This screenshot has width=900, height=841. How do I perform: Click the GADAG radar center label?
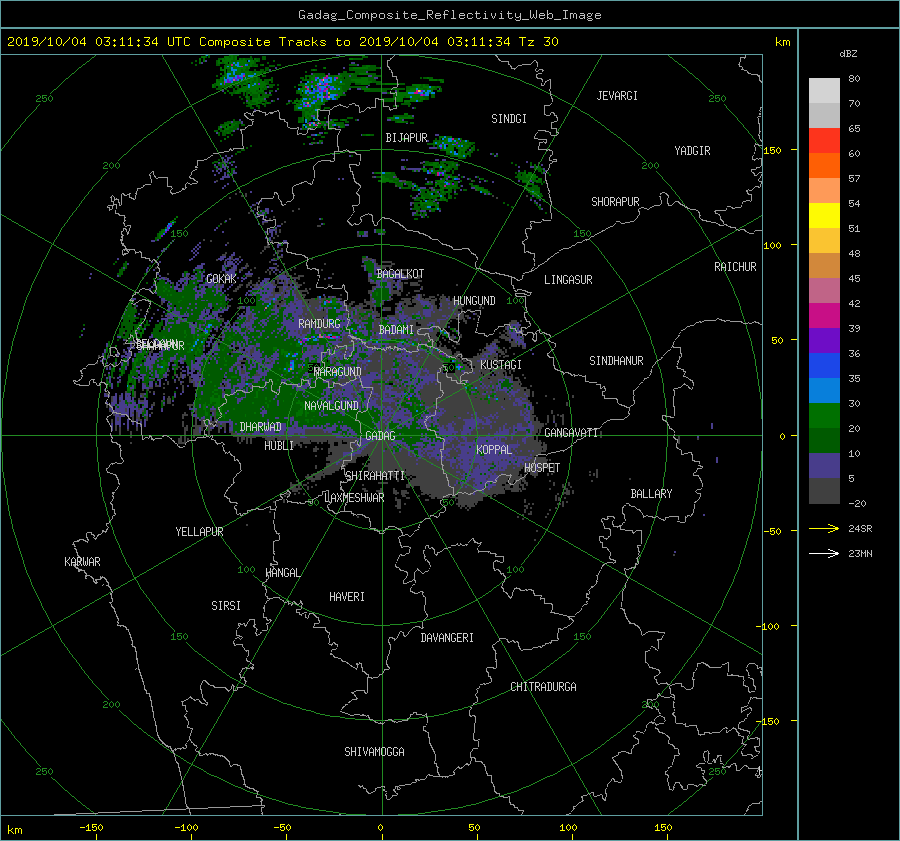(x=380, y=436)
